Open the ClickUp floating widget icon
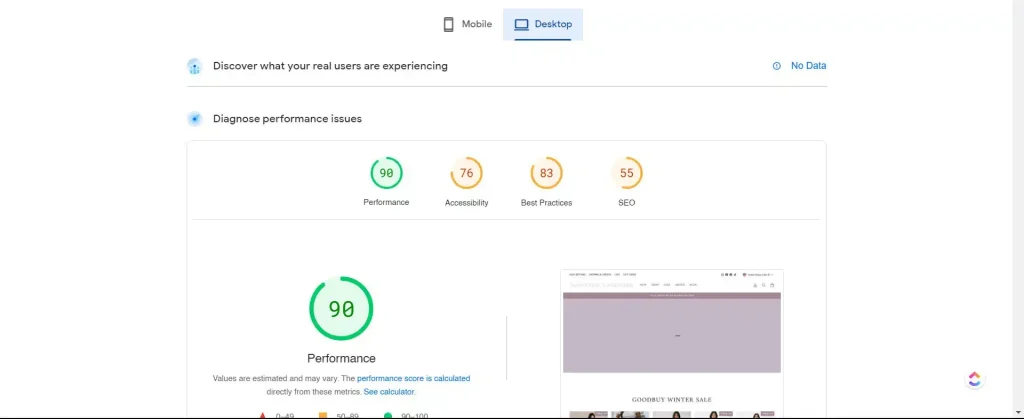Image resolution: width=1024 pixels, height=419 pixels. point(975,379)
